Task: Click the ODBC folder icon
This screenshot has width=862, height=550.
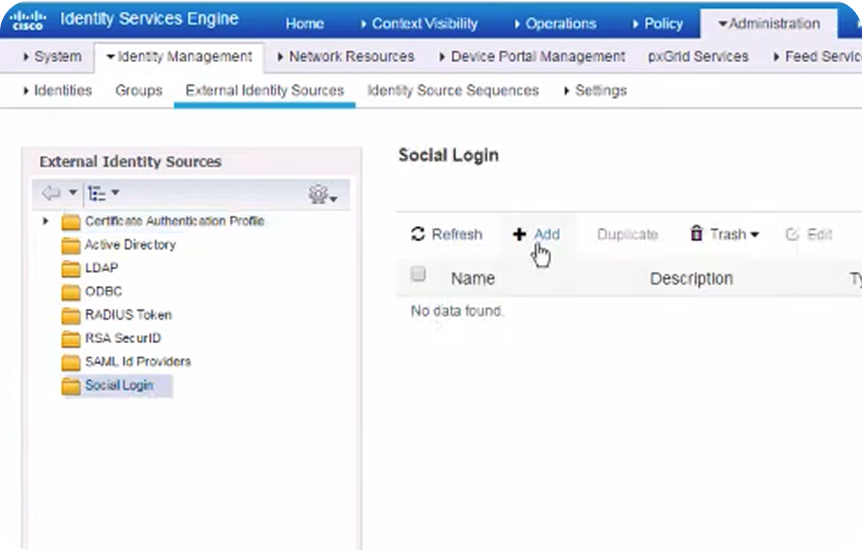Action: point(71,292)
